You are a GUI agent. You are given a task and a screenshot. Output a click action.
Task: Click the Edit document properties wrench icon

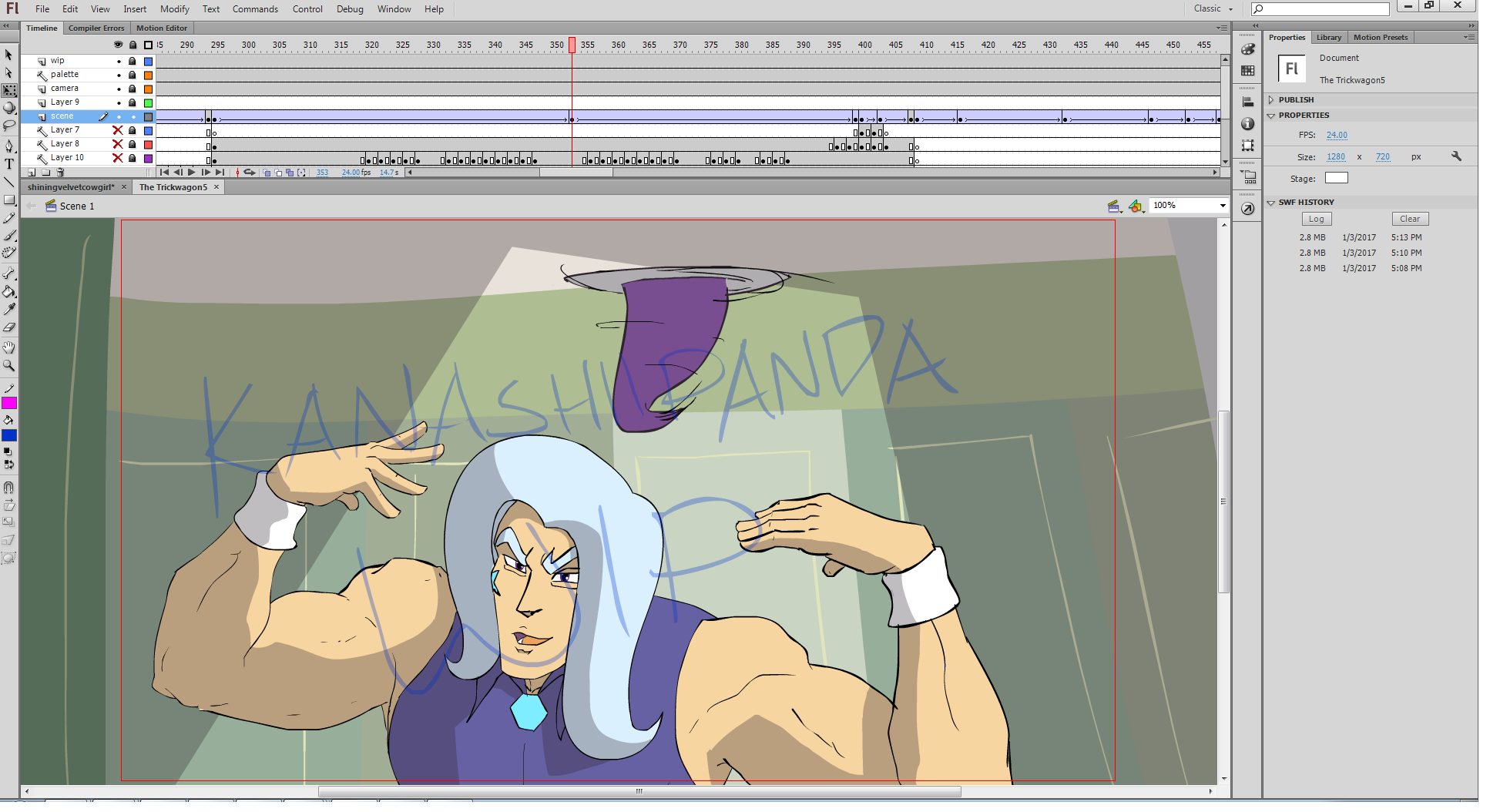(1456, 156)
